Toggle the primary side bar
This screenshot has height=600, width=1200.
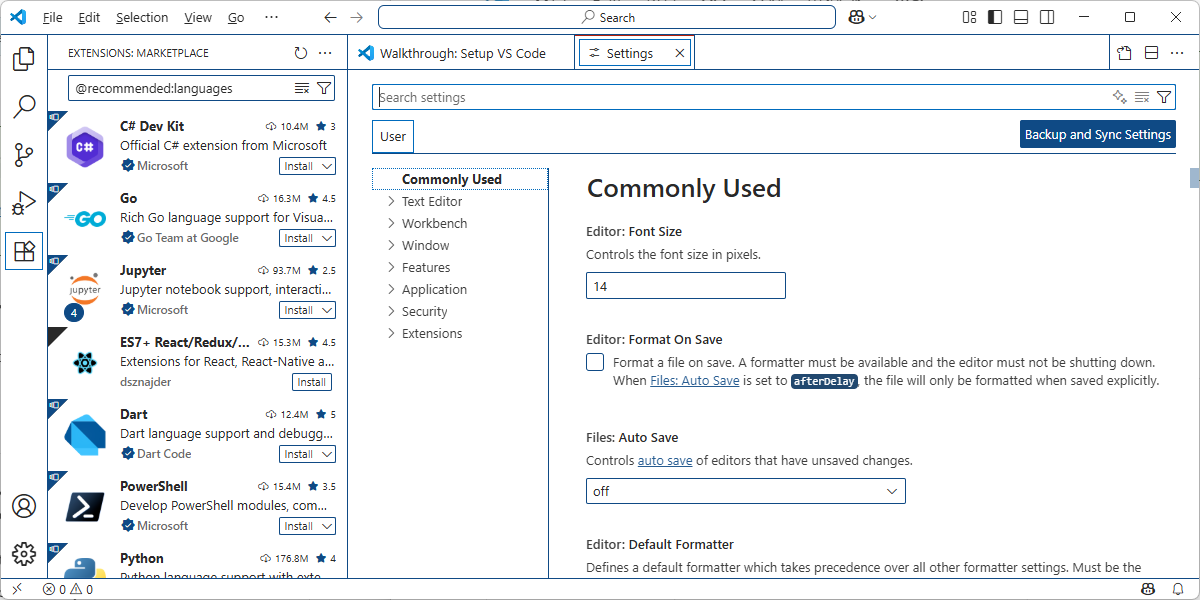(x=995, y=17)
